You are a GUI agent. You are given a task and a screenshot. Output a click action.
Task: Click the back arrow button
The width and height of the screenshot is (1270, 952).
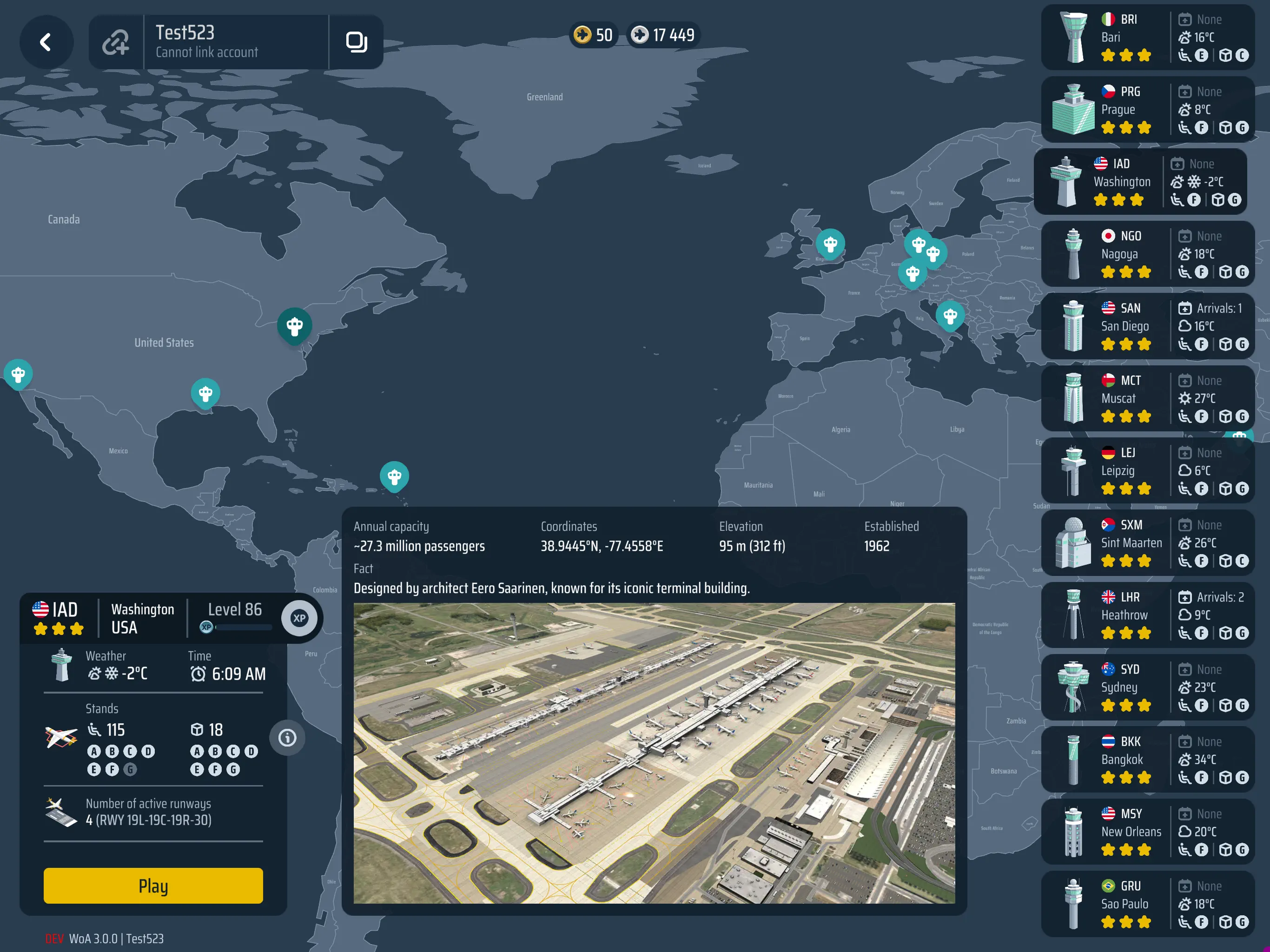click(x=46, y=42)
